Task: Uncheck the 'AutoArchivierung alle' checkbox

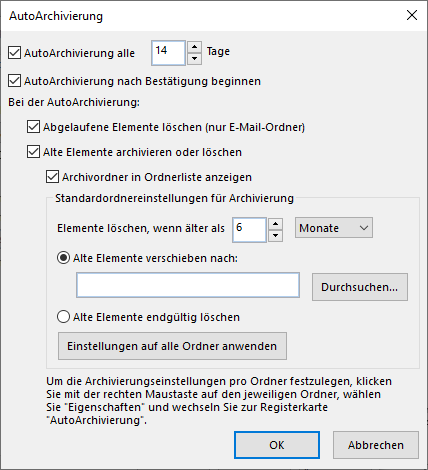Action: (x=14, y=53)
